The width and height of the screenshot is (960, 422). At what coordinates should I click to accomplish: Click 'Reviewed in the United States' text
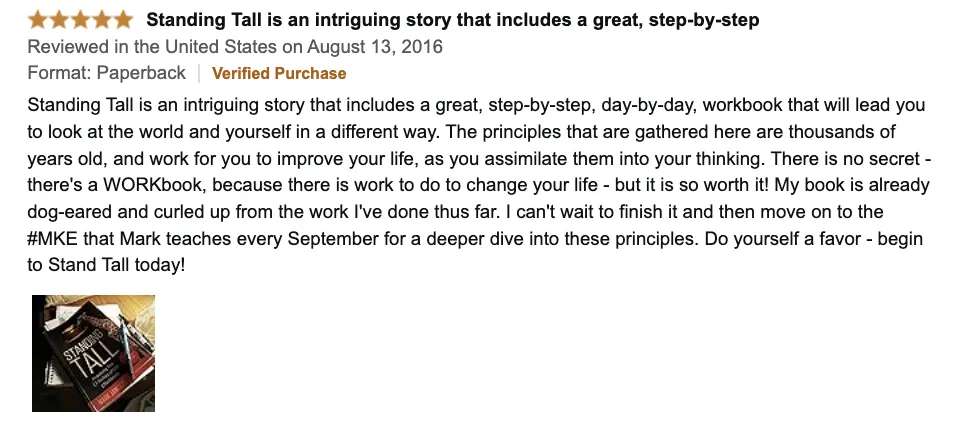point(152,47)
